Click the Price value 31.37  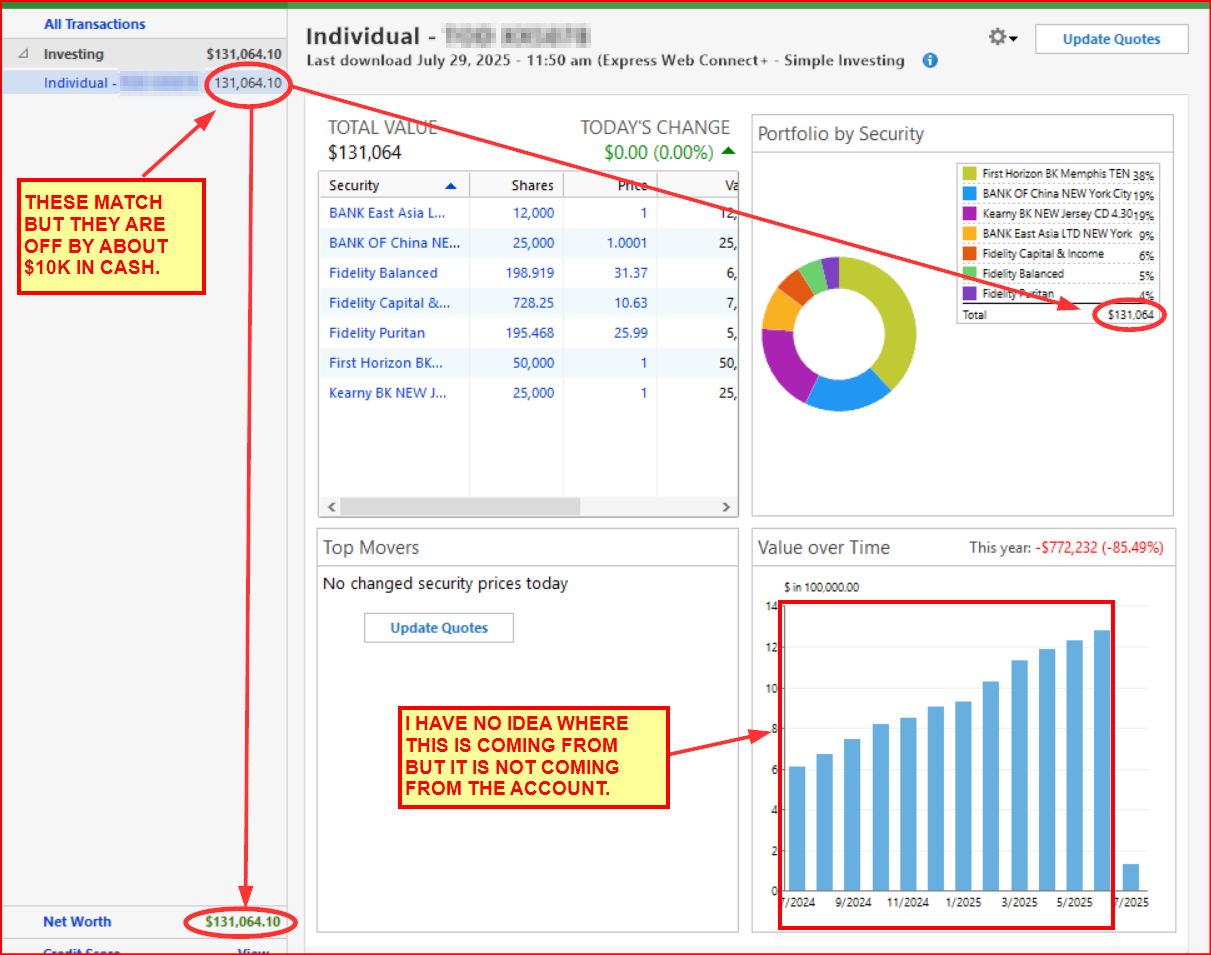[632, 273]
